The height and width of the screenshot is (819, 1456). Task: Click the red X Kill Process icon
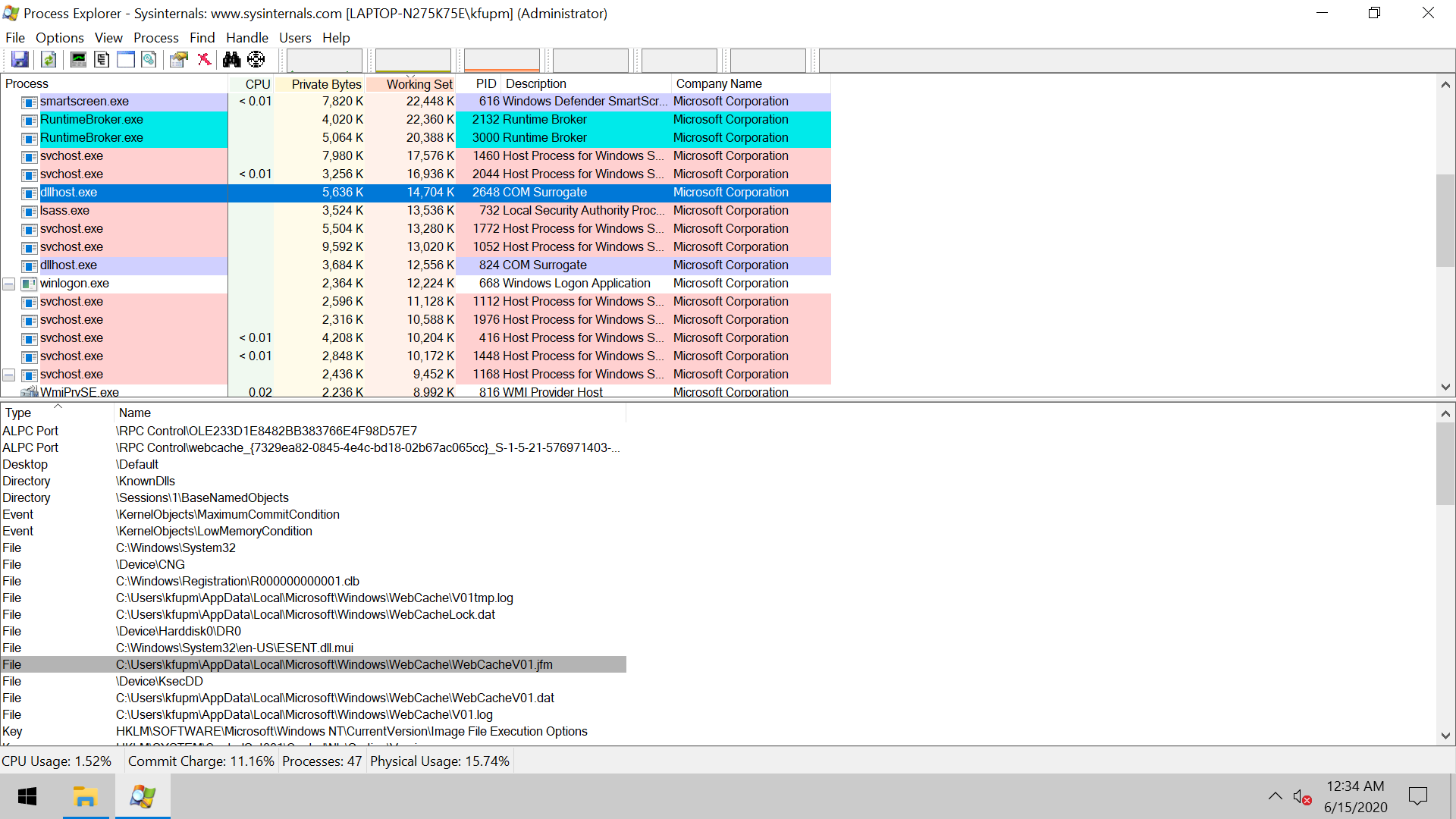[x=204, y=59]
